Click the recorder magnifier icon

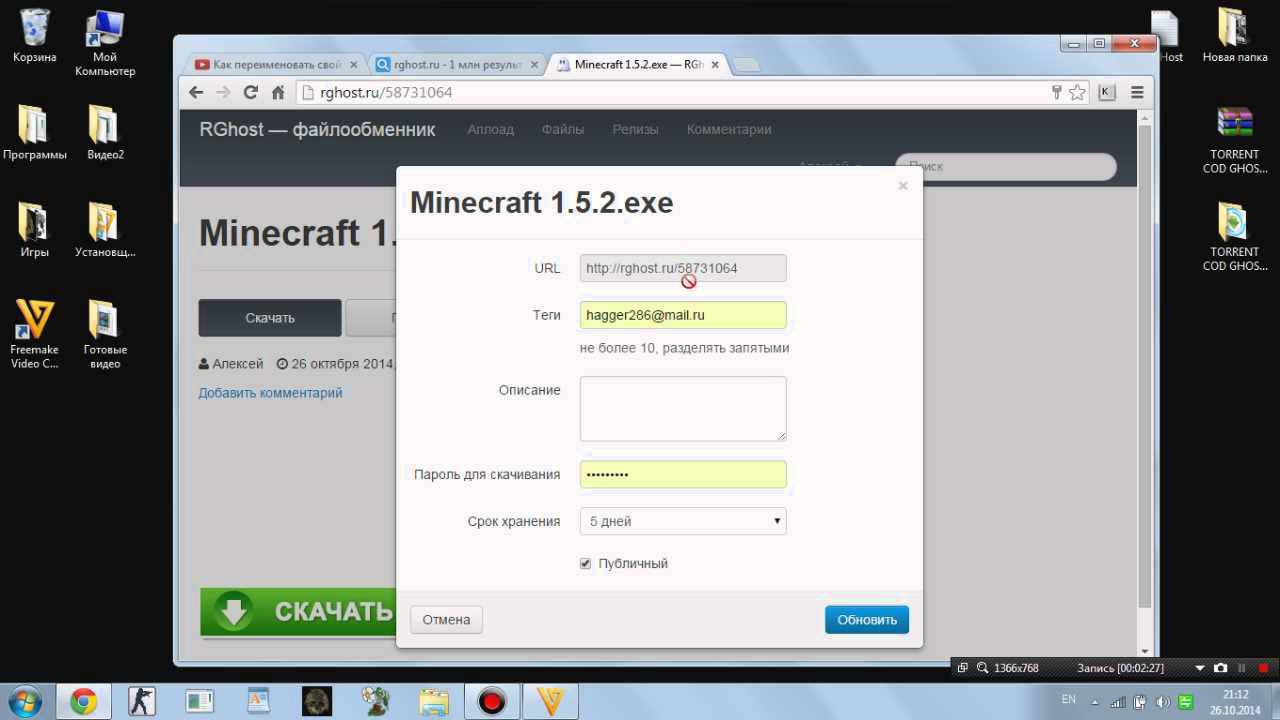coord(983,668)
